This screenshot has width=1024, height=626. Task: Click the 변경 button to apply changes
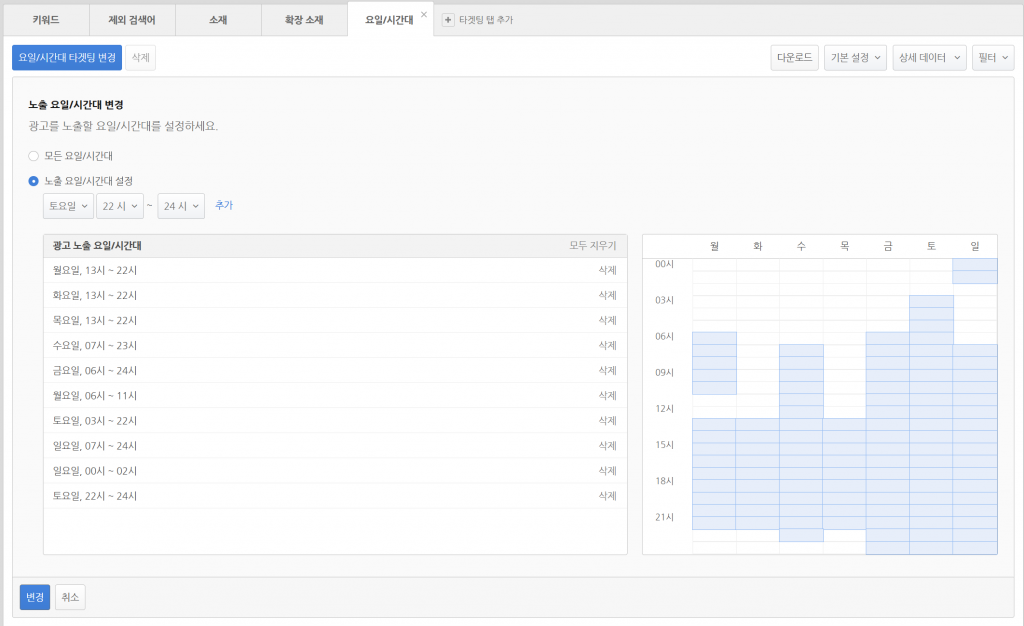[34, 597]
